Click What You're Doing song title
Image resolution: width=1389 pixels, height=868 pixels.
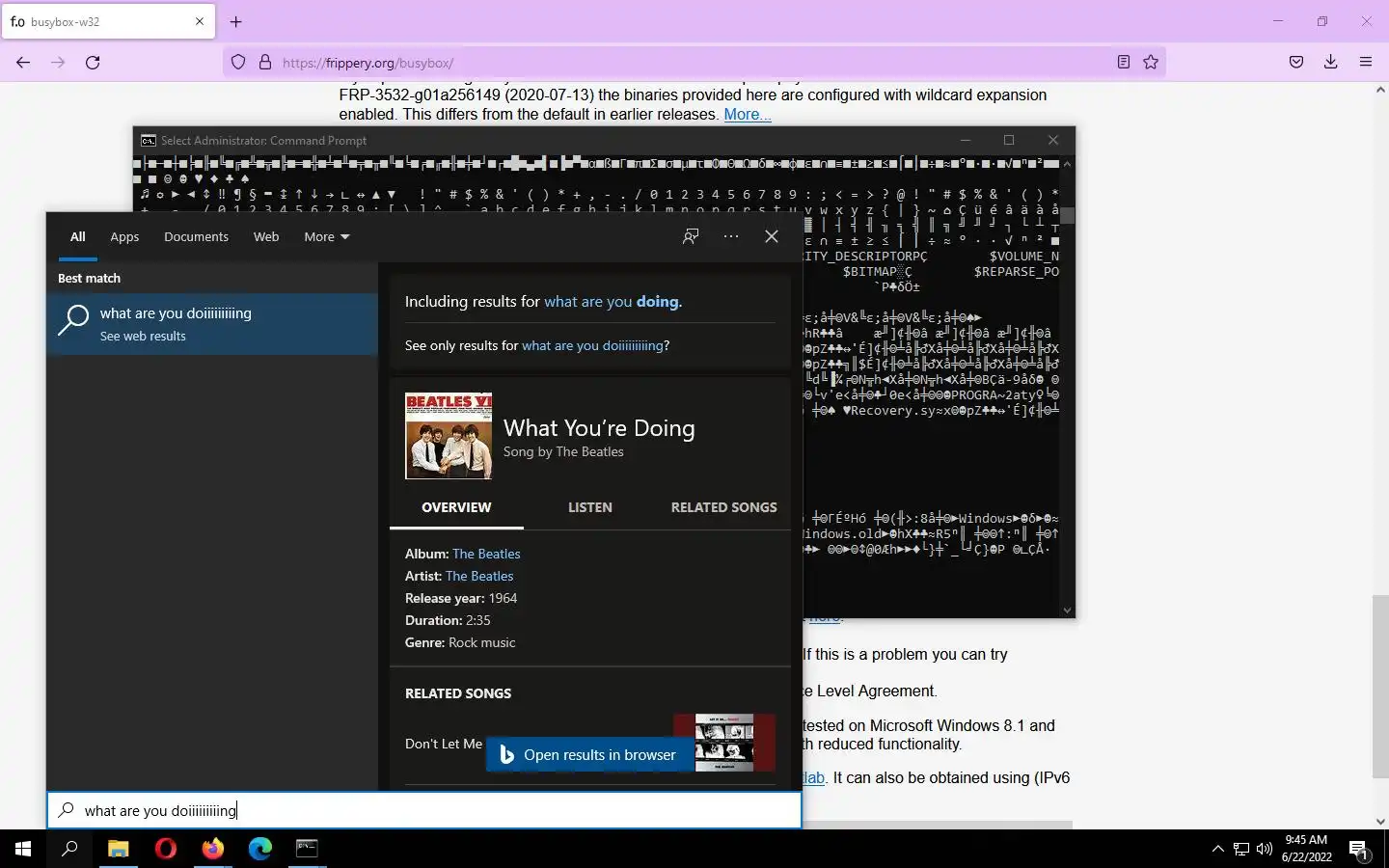[x=599, y=427]
